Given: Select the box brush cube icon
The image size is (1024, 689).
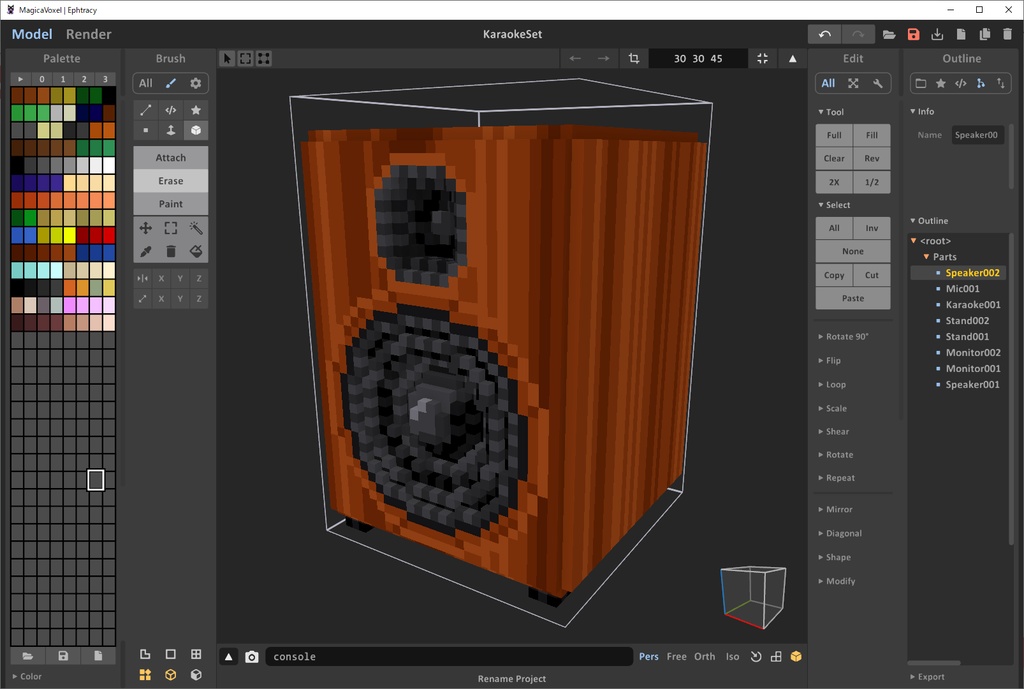Looking at the screenshot, I should click(x=195, y=130).
